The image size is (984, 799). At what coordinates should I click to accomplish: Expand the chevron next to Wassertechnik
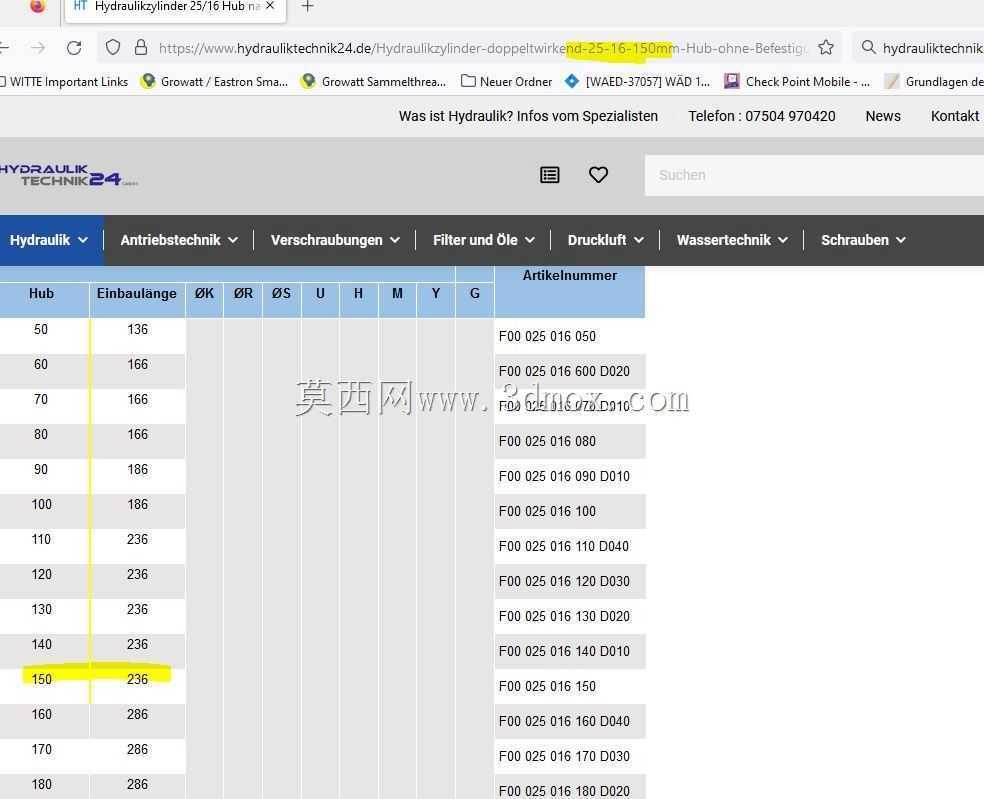pos(783,240)
